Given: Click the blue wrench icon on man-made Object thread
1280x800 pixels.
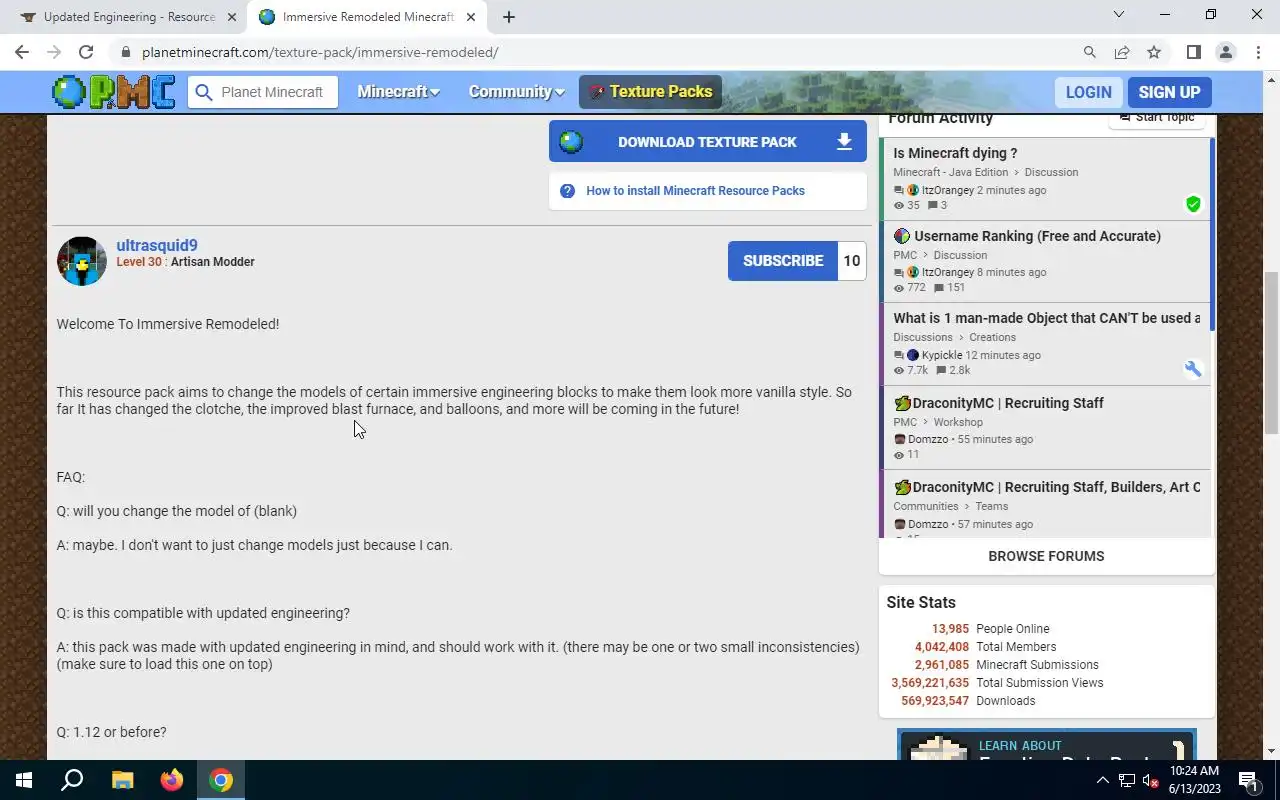Looking at the screenshot, I should [1193, 369].
